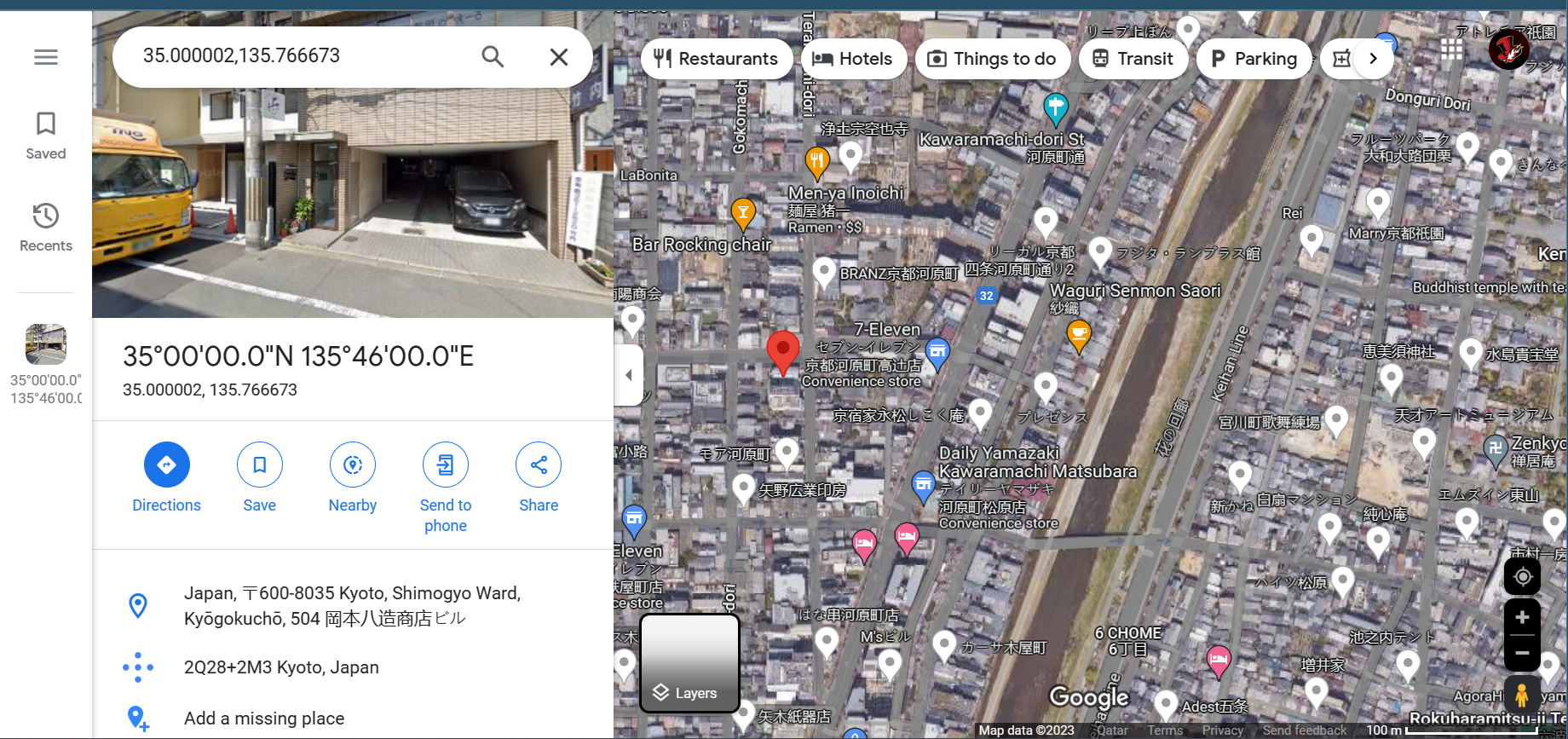This screenshot has height=739, width=1568.
Task: Filter map by Hotels chip
Action: click(x=853, y=59)
